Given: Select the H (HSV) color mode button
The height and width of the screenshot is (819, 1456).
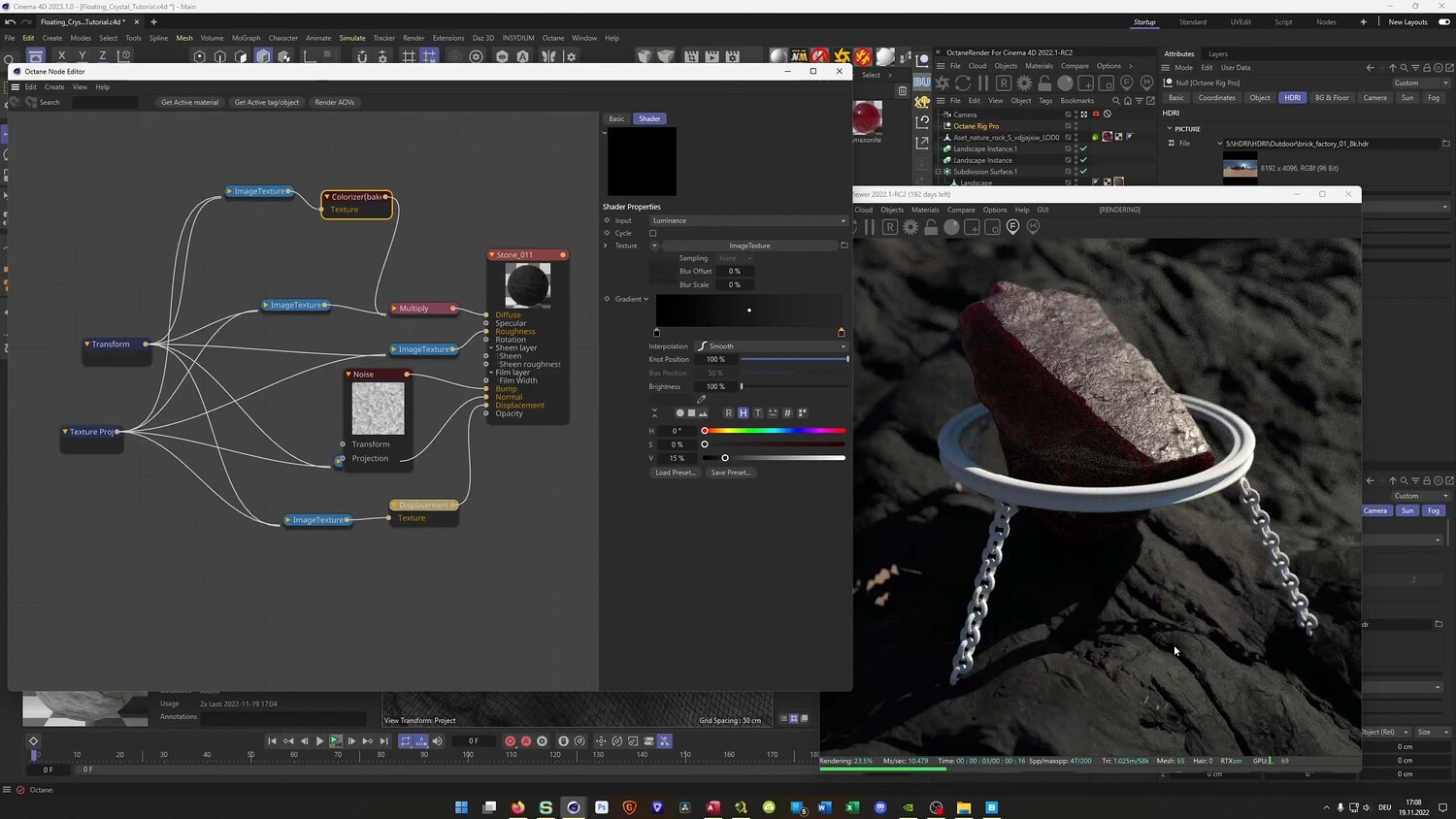Looking at the screenshot, I should [744, 413].
